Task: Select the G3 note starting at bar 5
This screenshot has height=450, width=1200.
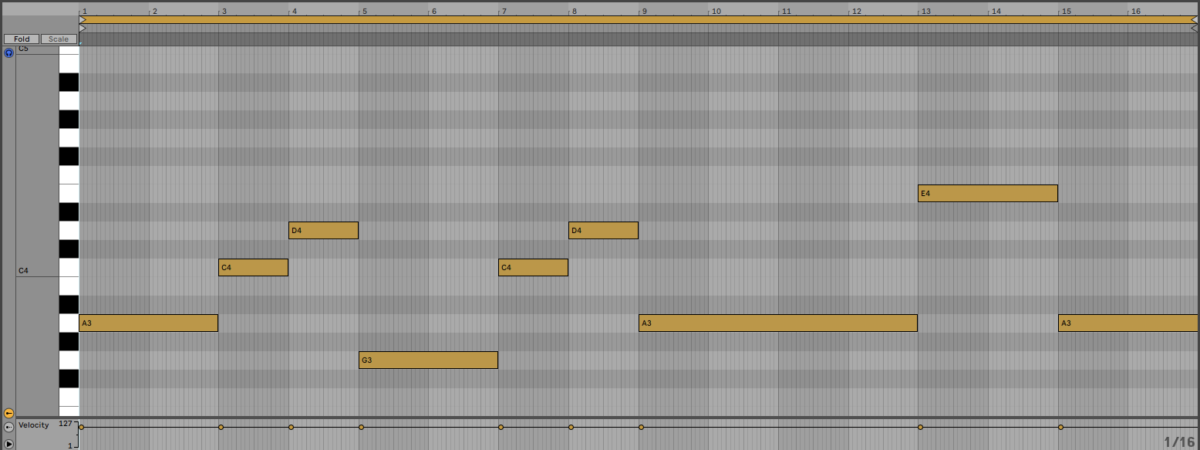Action: [428, 360]
